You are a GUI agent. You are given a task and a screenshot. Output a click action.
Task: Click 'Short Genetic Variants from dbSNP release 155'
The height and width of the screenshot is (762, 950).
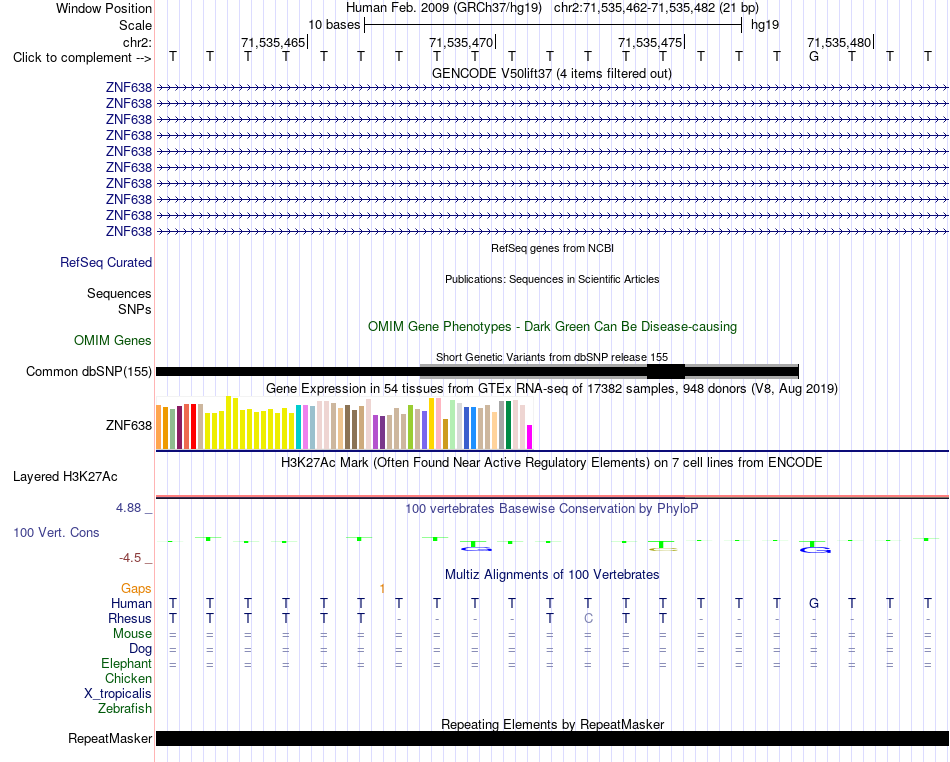[x=552, y=357]
